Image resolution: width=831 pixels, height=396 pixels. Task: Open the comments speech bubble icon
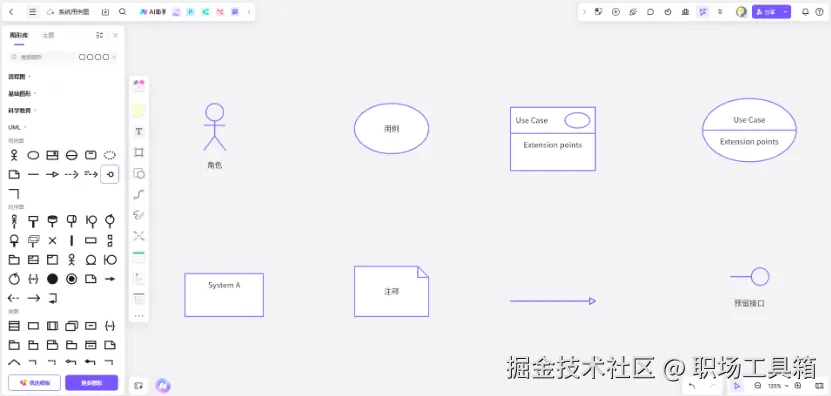coord(650,12)
